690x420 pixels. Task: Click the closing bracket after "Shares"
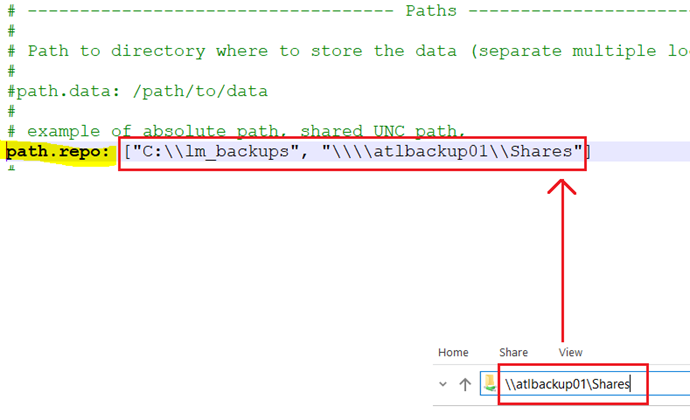tap(589, 151)
